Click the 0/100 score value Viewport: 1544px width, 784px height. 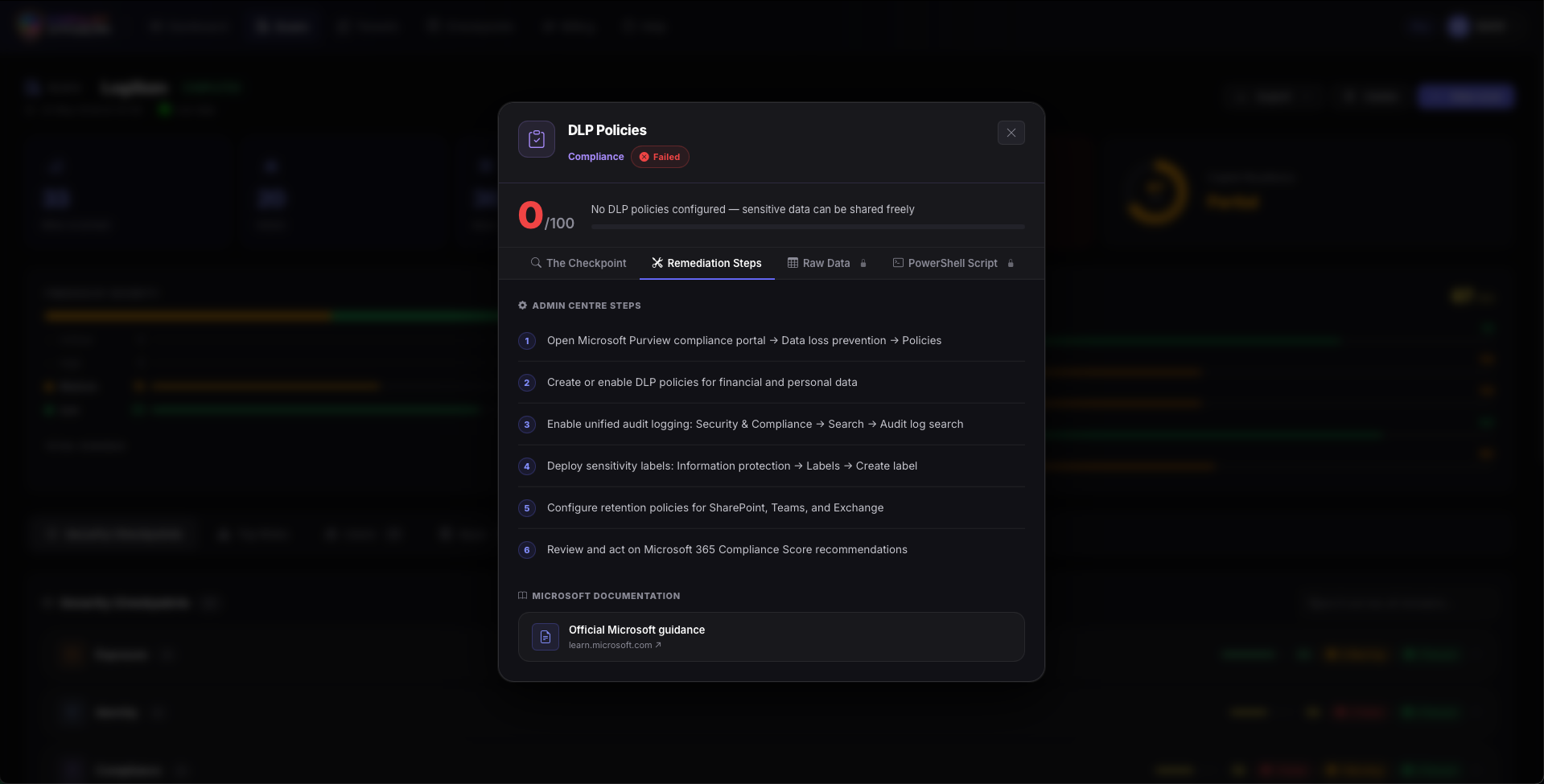click(x=546, y=215)
